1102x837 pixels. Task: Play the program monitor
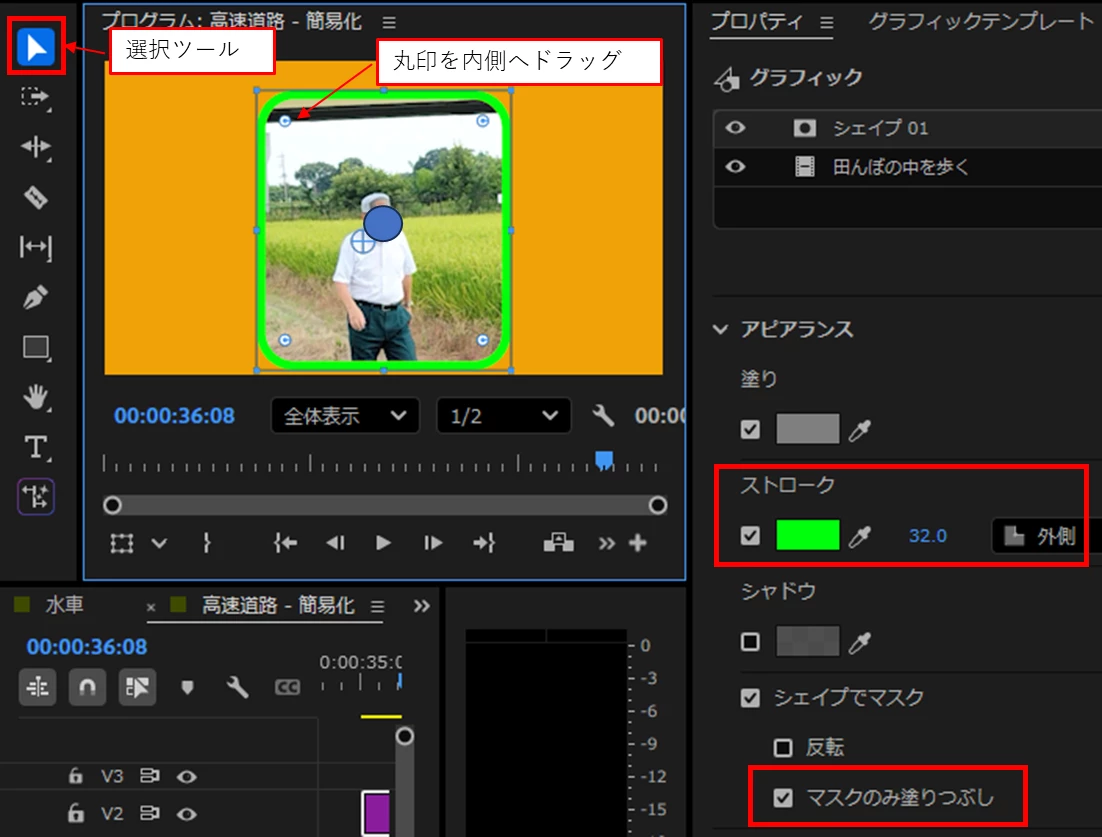pos(383,543)
